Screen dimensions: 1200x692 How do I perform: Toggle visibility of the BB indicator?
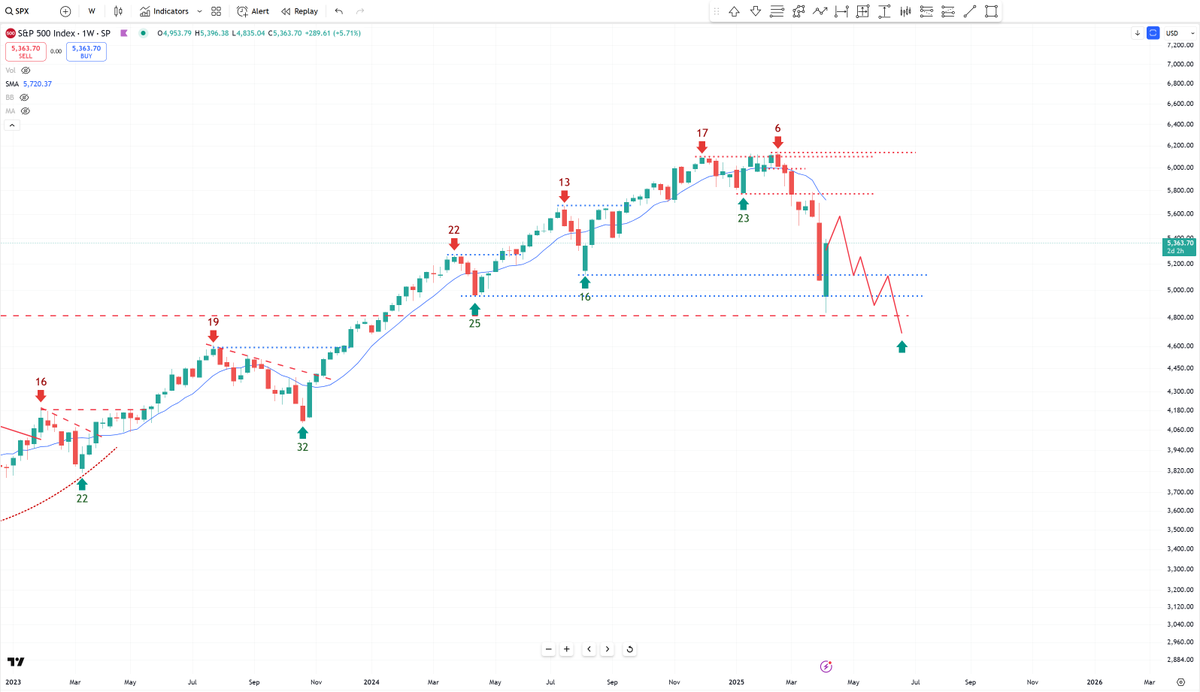(24, 98)
